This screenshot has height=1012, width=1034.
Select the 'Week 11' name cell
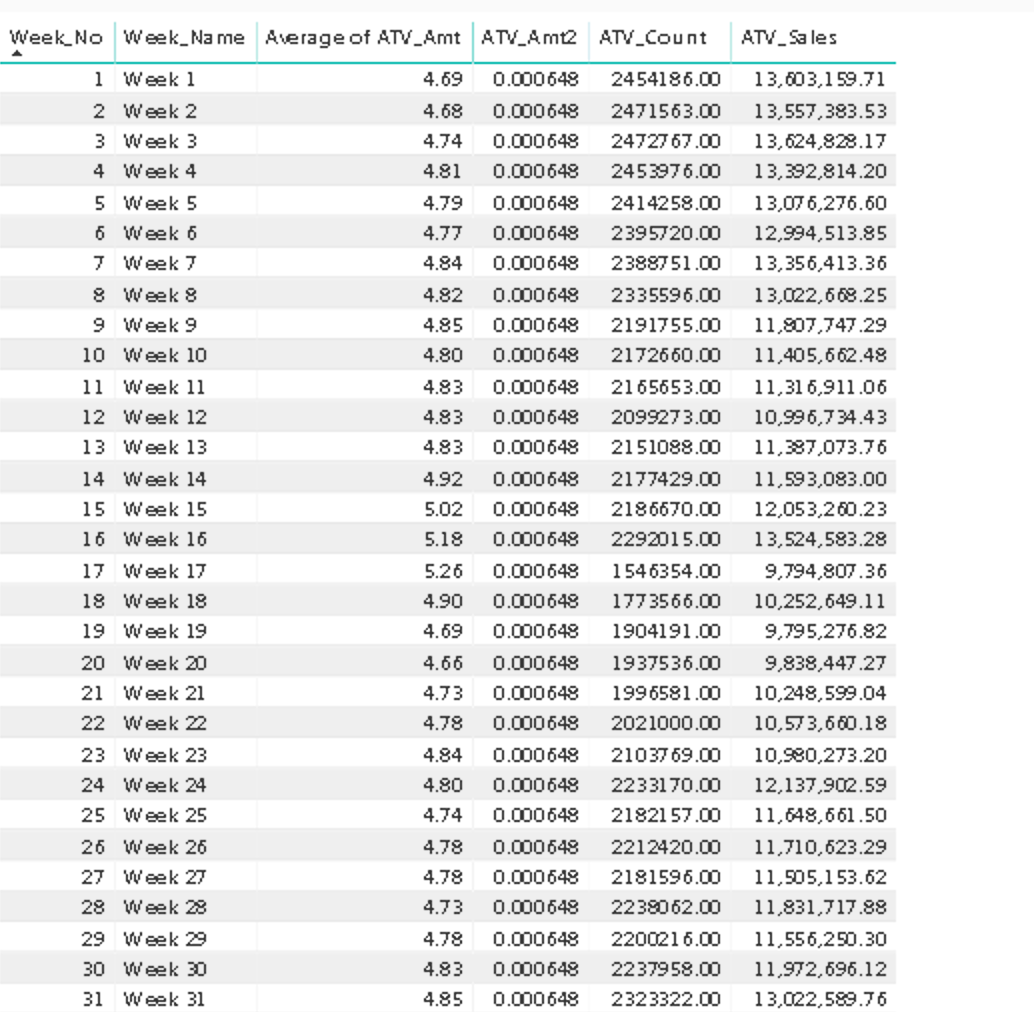[164, 387]
